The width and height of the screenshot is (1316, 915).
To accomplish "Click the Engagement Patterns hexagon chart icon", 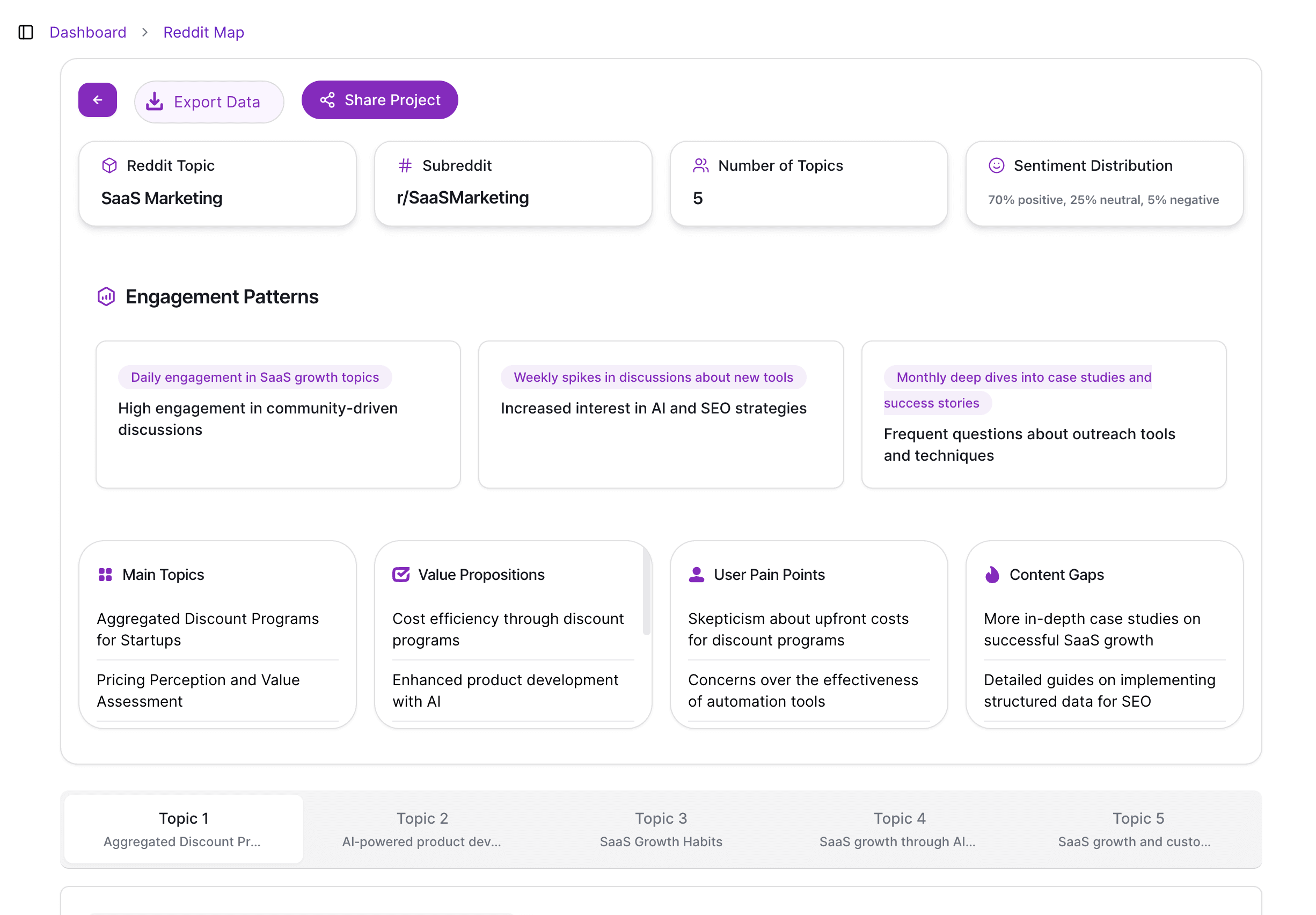I will point(106,296).
